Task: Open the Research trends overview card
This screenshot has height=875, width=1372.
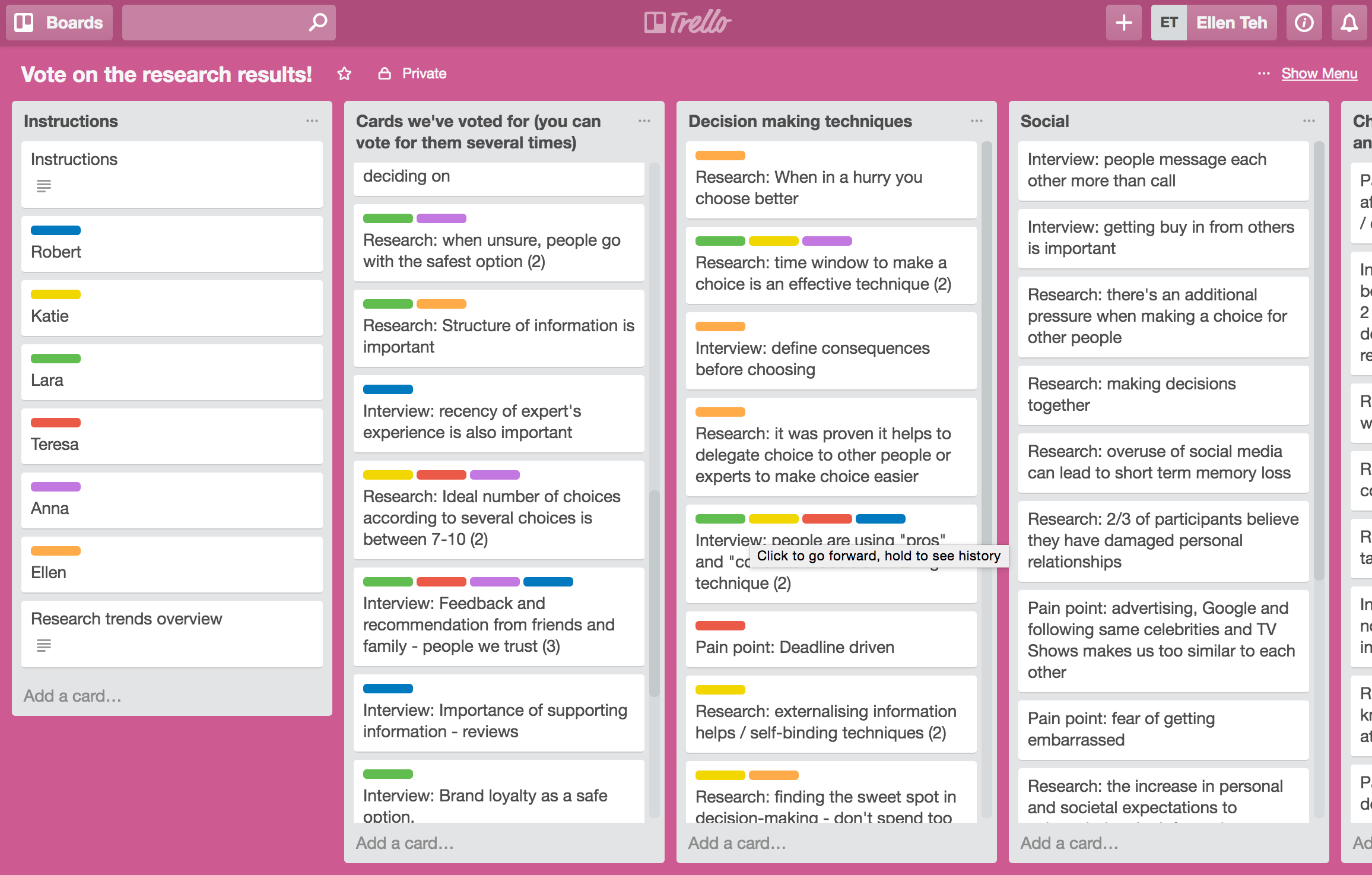Action: pos(172,633)
